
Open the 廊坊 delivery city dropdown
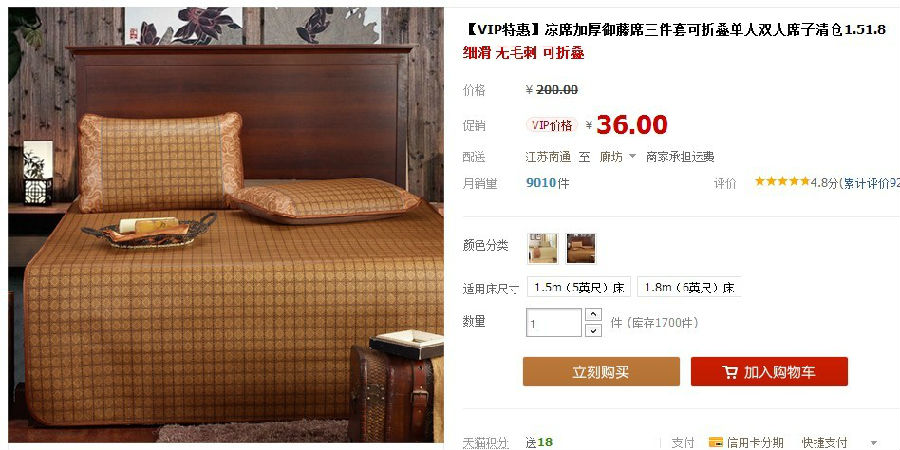[618, 157]
